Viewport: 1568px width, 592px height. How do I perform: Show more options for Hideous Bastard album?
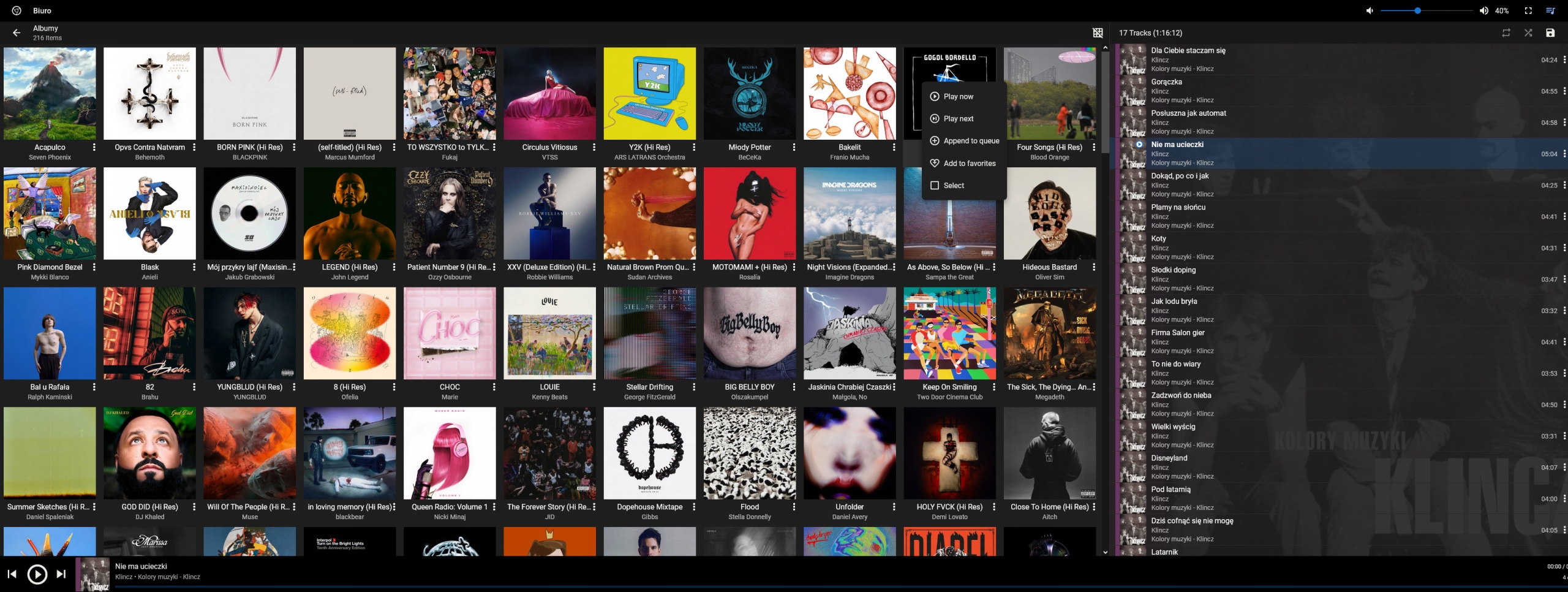[1094, 267]
